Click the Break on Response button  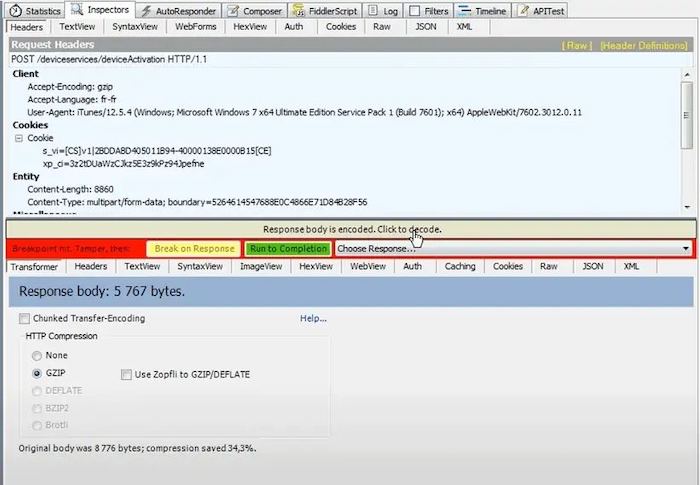point(194,248)
